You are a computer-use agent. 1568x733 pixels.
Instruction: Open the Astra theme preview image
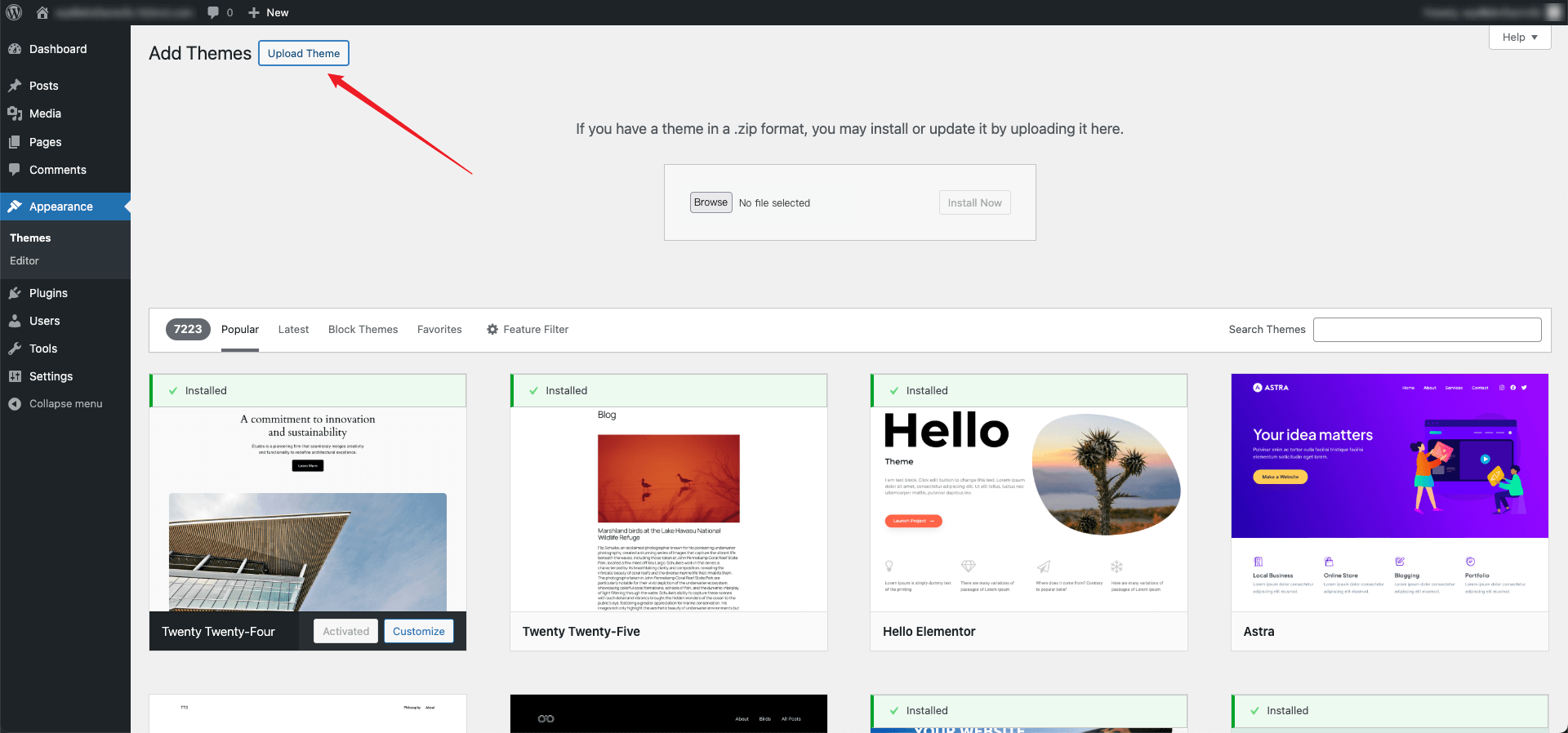1389,493
